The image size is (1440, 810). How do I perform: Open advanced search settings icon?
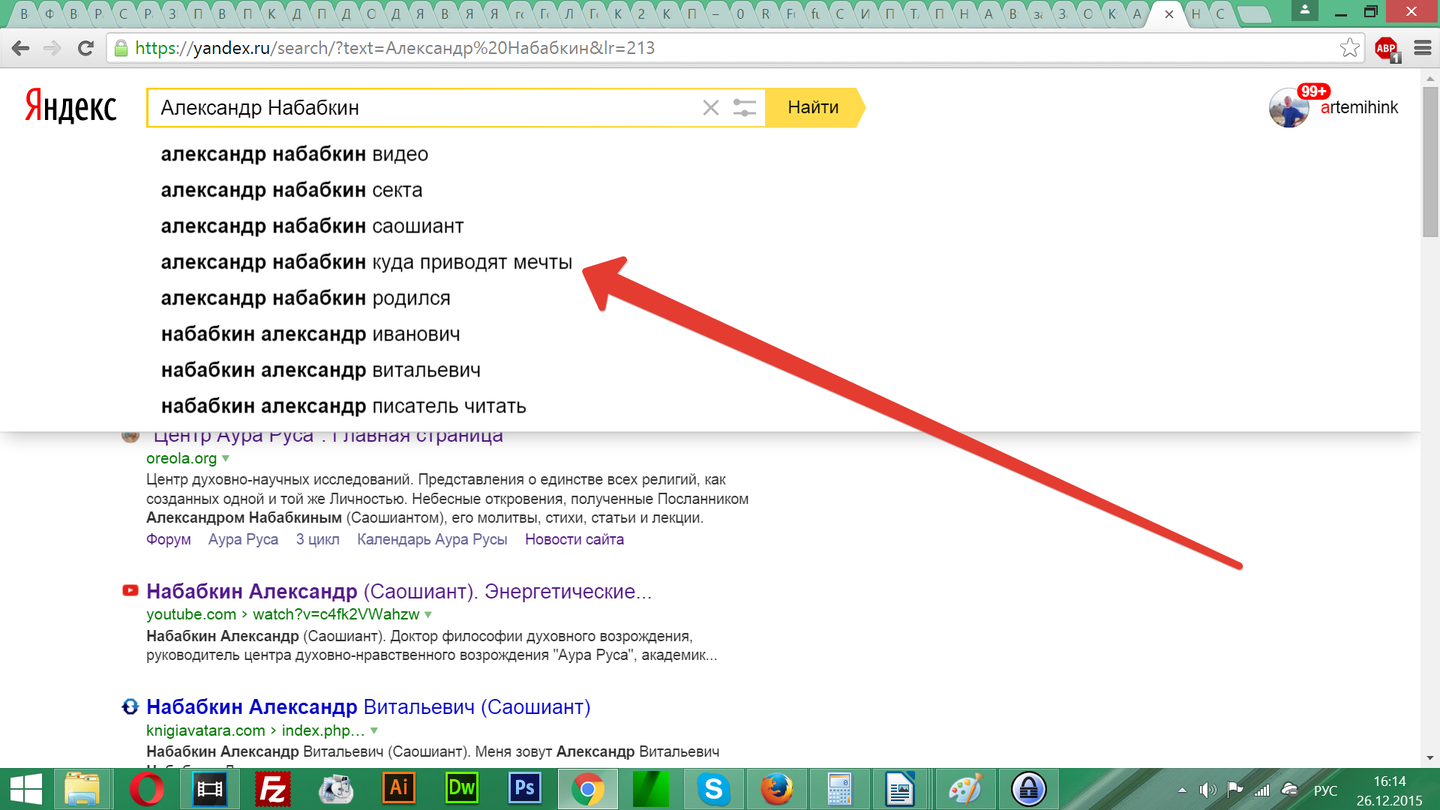click(744, 108)
